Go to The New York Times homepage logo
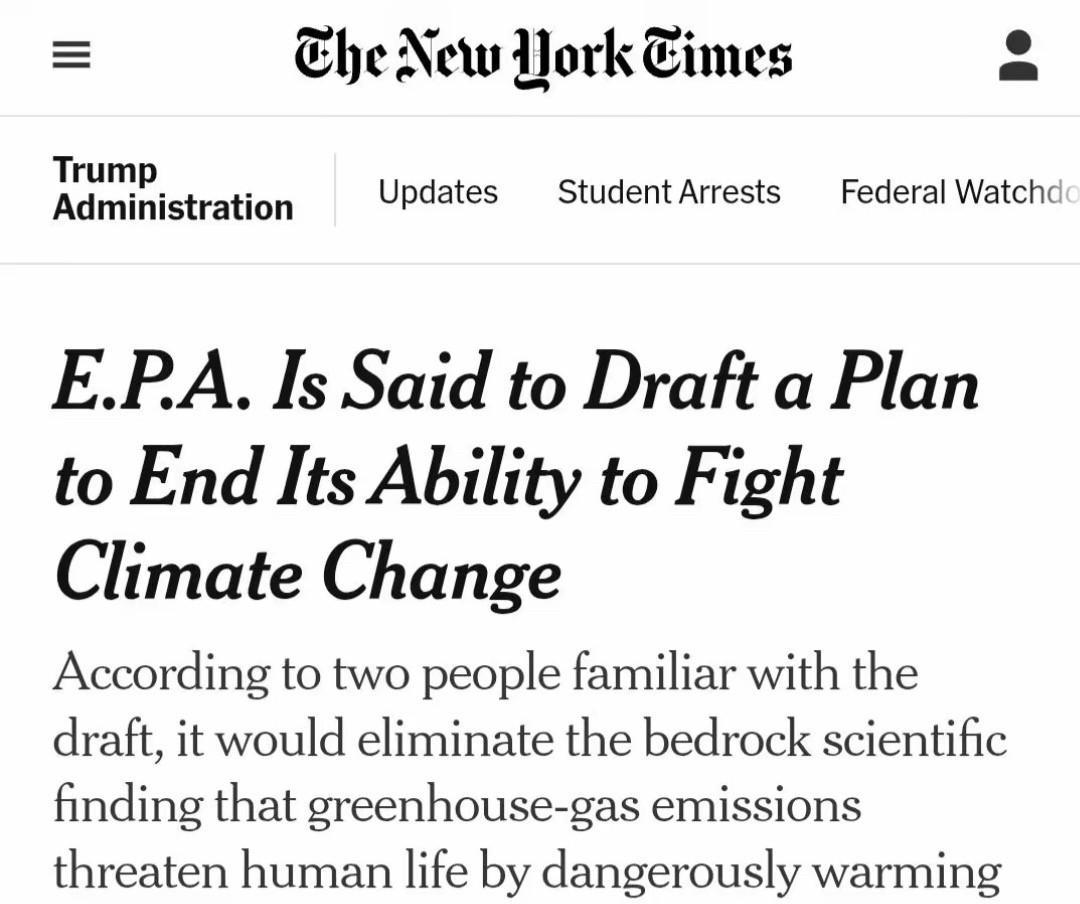 [543, 56]
